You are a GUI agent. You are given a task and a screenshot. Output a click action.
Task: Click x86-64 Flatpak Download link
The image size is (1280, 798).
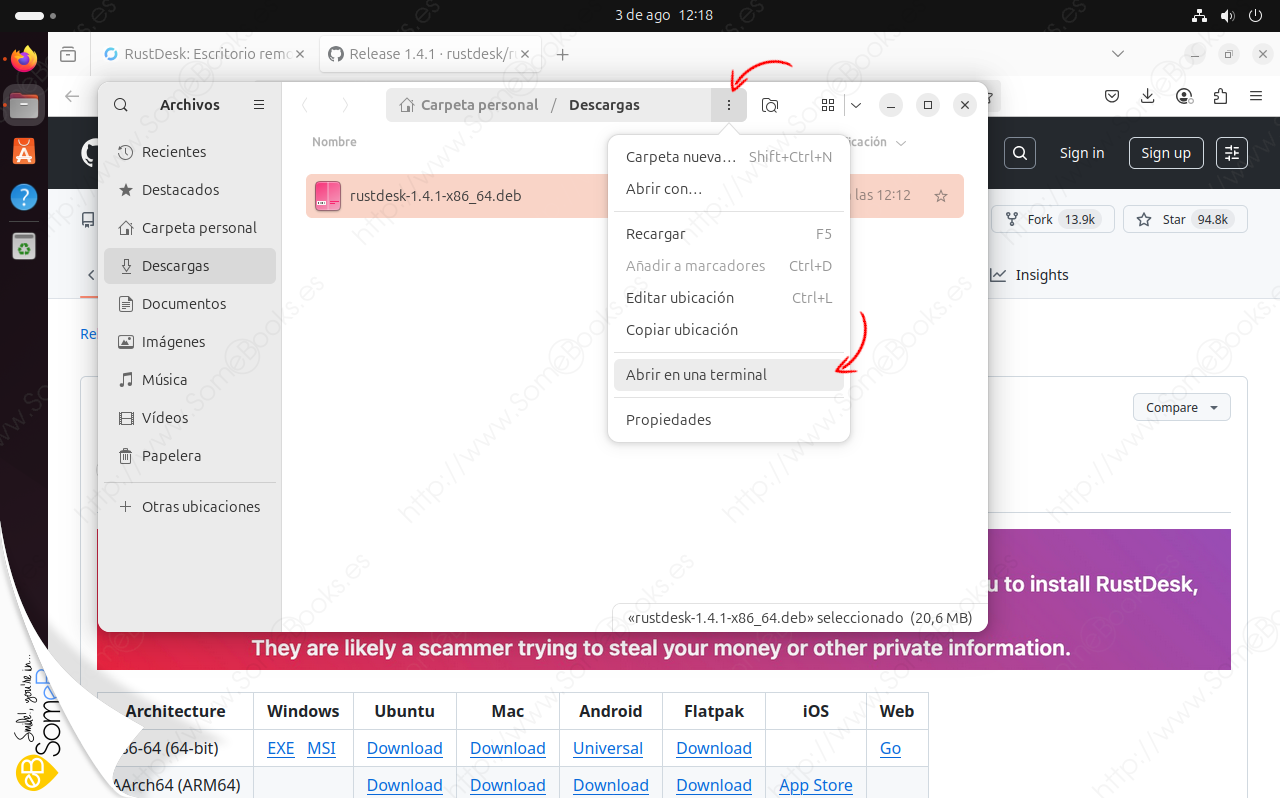pos(714,748)
